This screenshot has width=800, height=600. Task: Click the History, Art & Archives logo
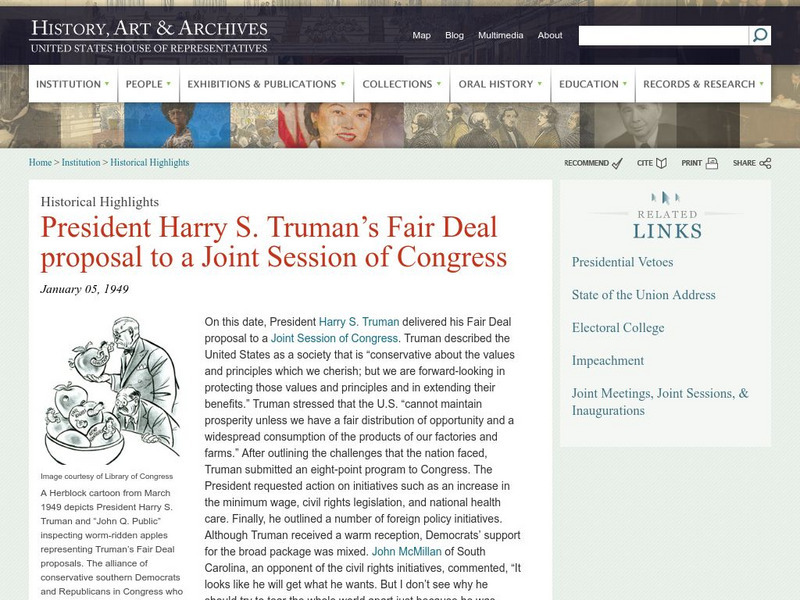[x=149, y=36]
